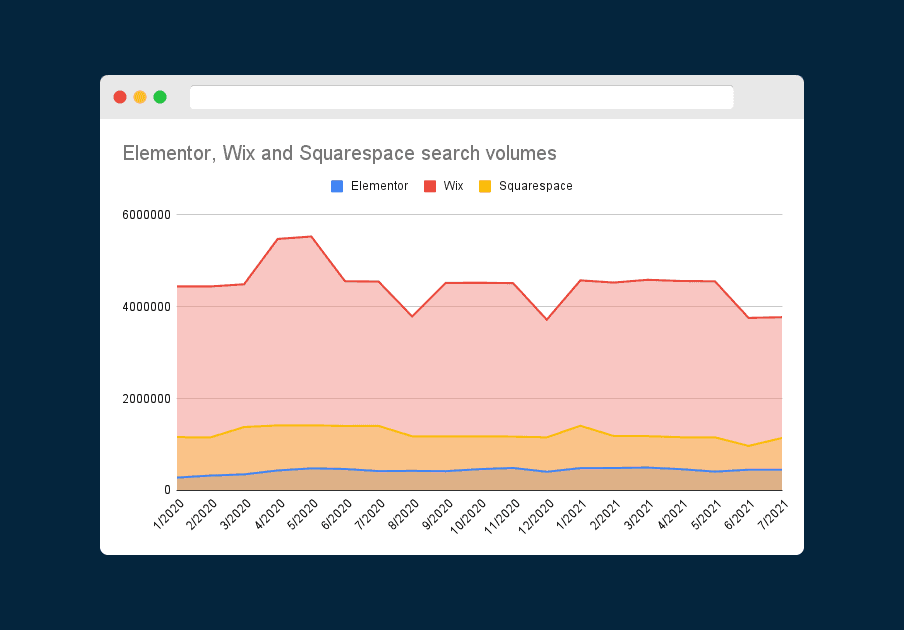904x630 pixels.
Task: Click the blue Elementor legend icon
Action: click(337, 186)
